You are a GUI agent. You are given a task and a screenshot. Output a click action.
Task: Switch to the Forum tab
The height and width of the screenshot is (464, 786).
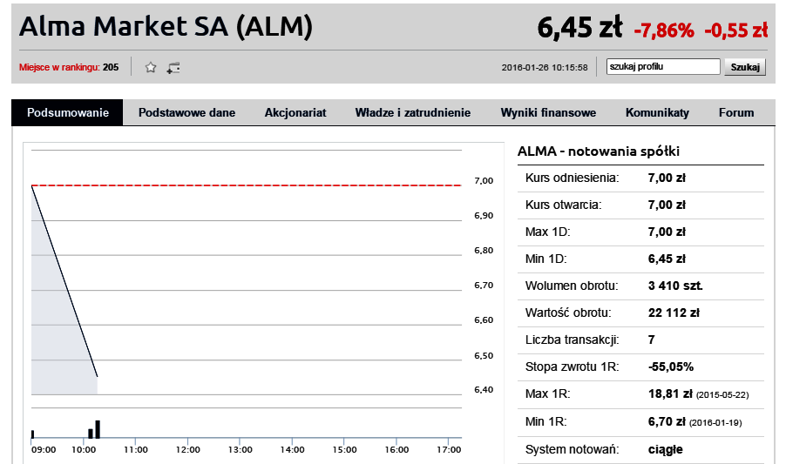736,113
